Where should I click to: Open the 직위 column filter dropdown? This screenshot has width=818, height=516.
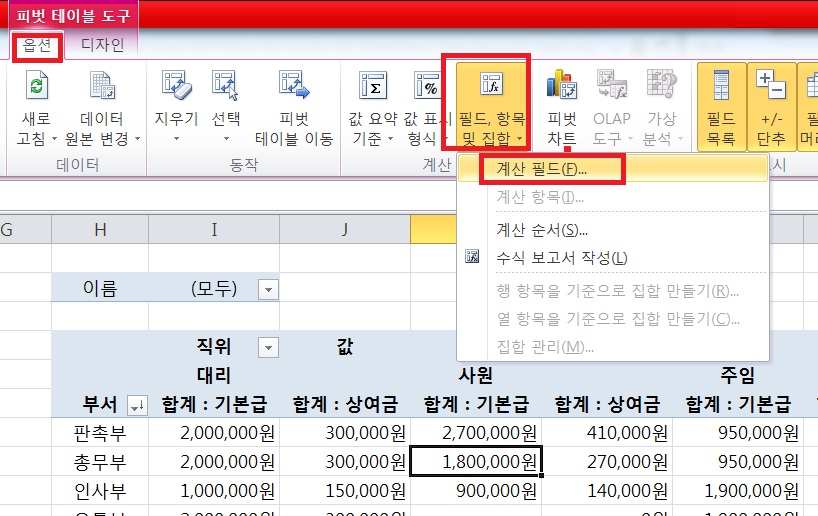267,347
